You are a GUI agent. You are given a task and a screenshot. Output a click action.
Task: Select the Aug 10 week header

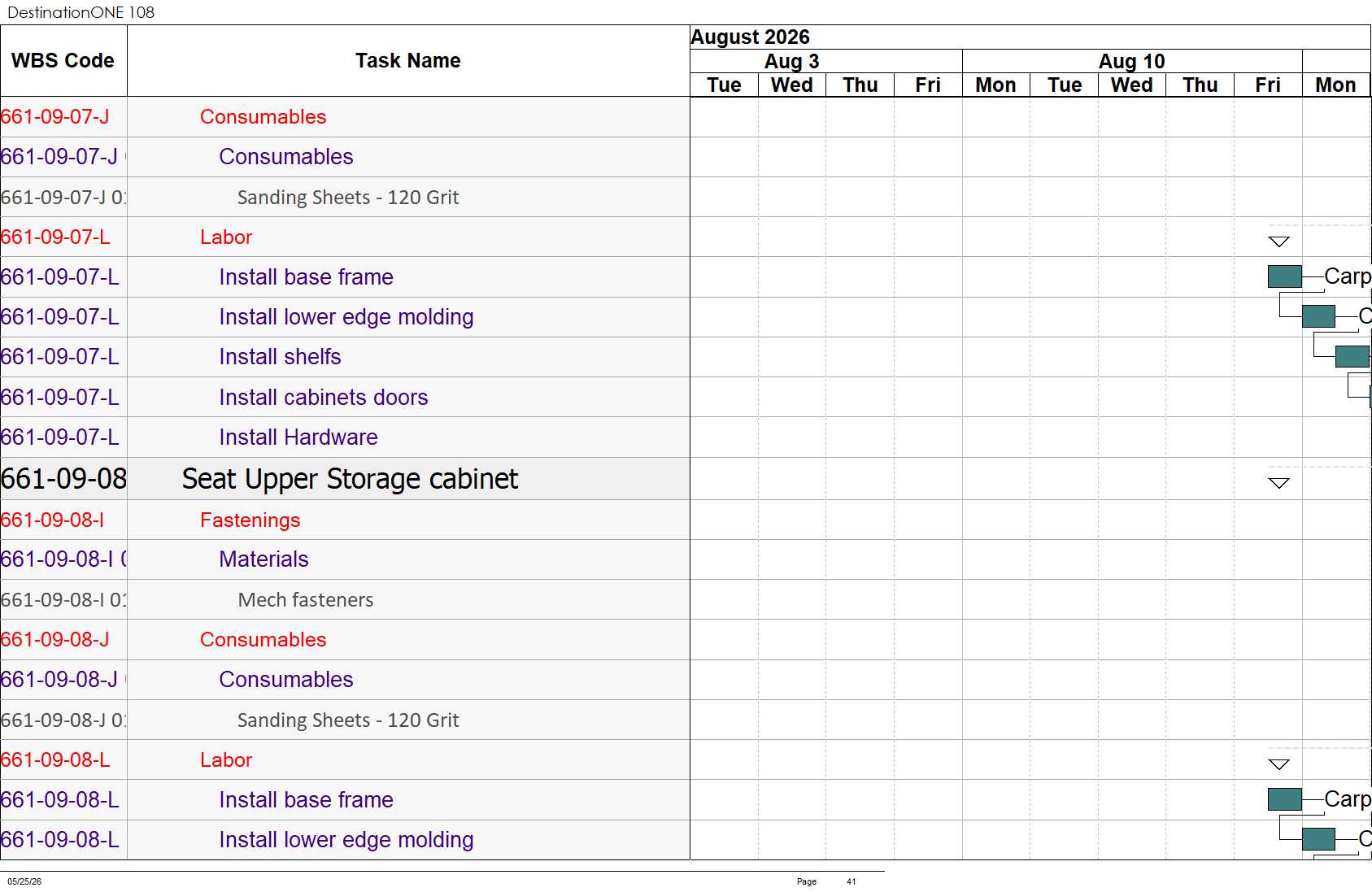tap(1131, 62)
